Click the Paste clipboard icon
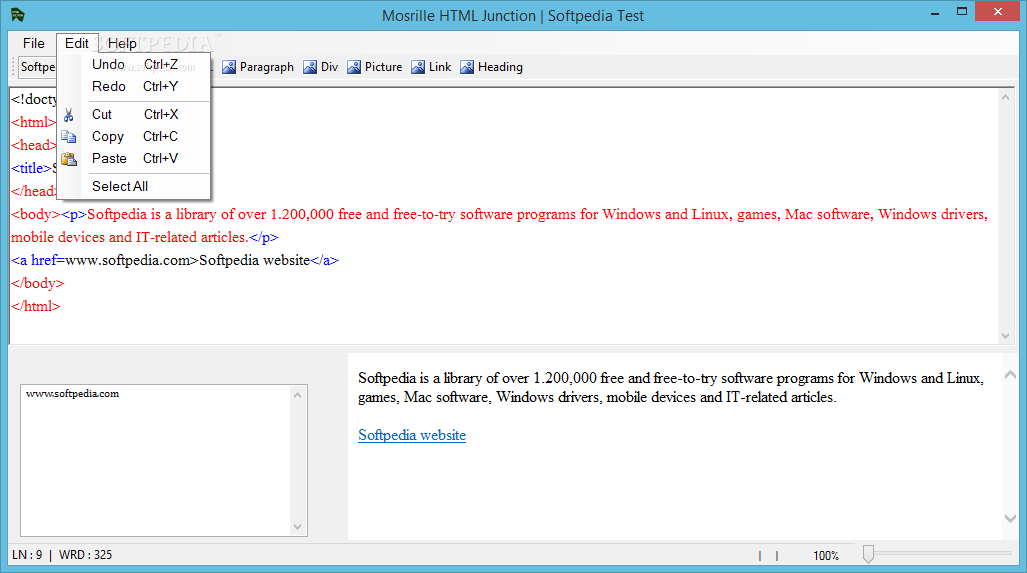 pyautogui.click(x=69, y=158)
